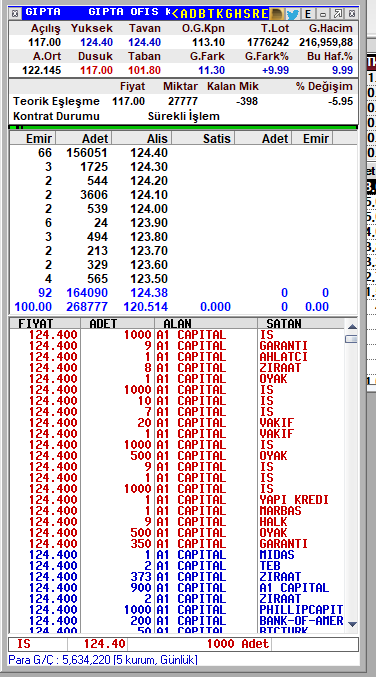Click the yellow 'A' shortcut letter in title bar
This screenshot has width=376, height=677.
[184, 14]
